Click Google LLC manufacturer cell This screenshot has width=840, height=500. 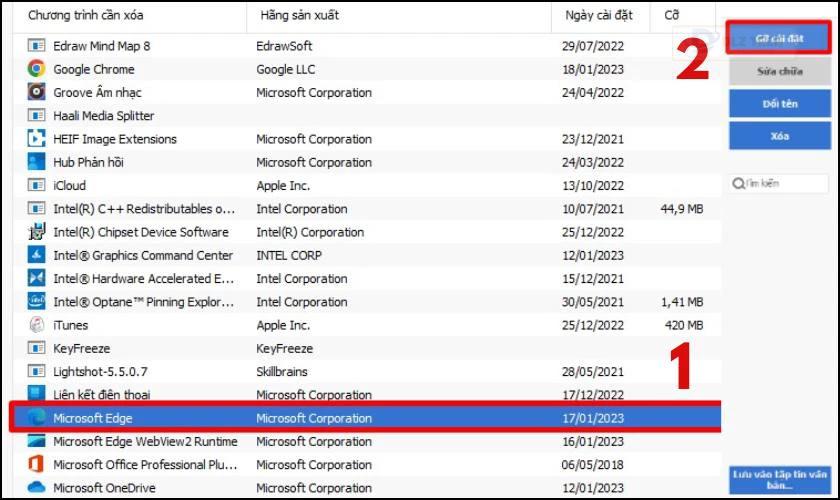[x=286, y=69]
